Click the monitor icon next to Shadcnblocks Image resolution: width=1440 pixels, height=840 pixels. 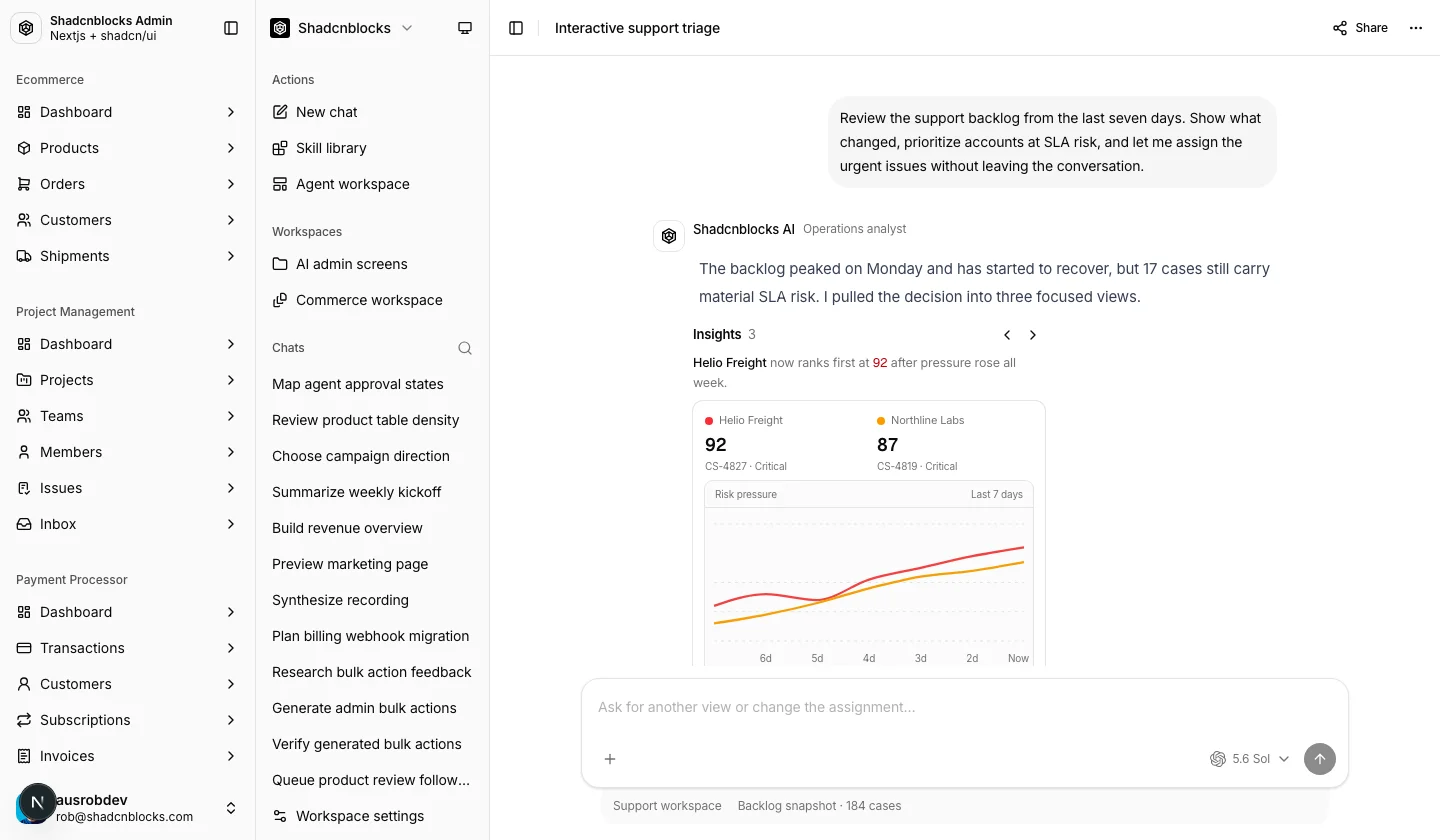click(x=465, y=28)
